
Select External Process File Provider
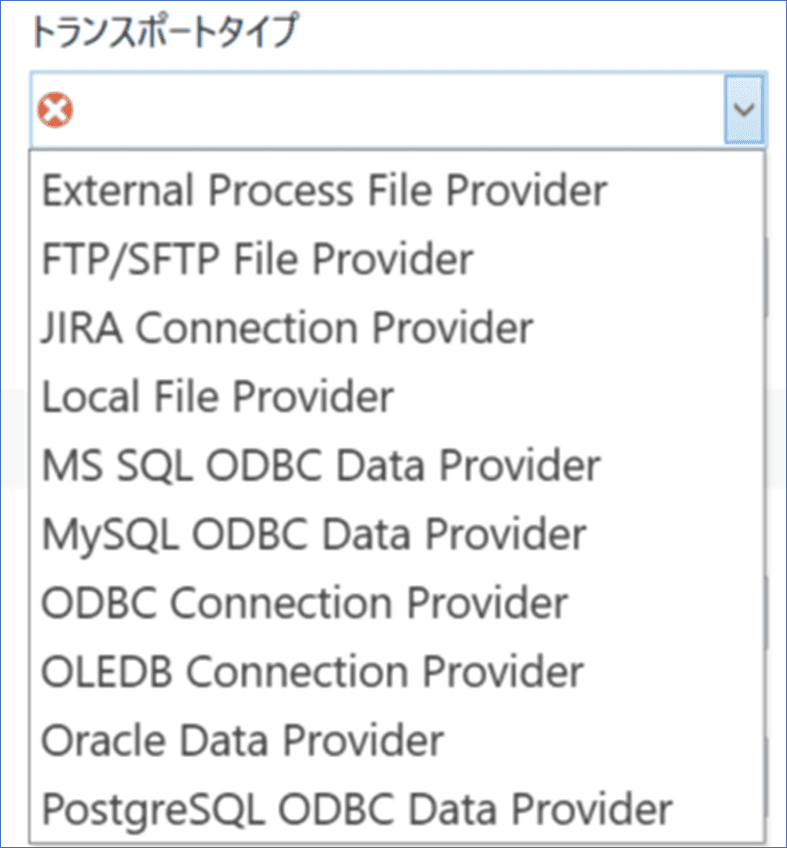click(324, 190)
